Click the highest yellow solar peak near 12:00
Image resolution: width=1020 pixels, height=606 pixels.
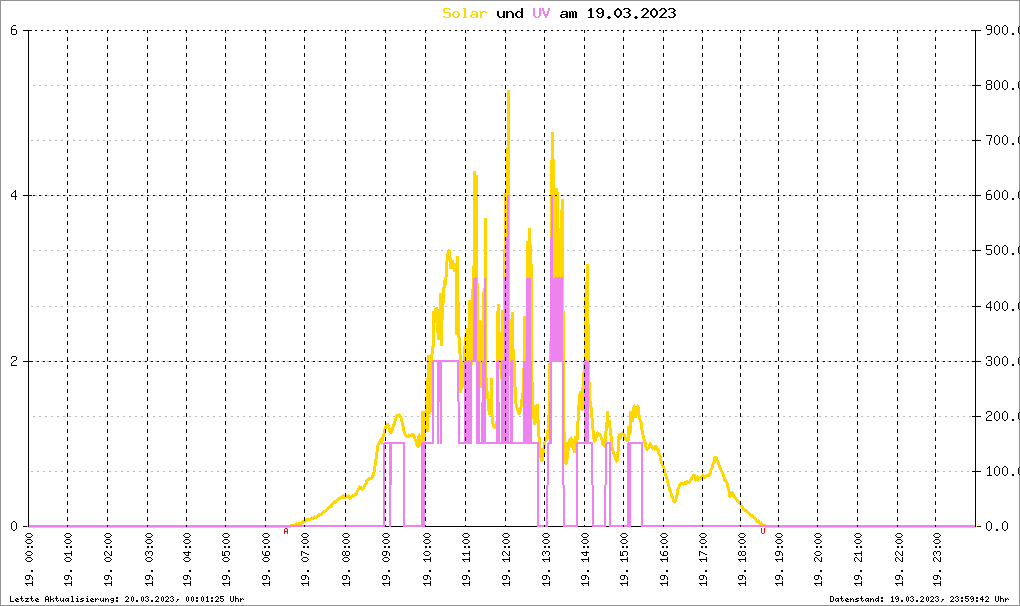tap(508, 92)
